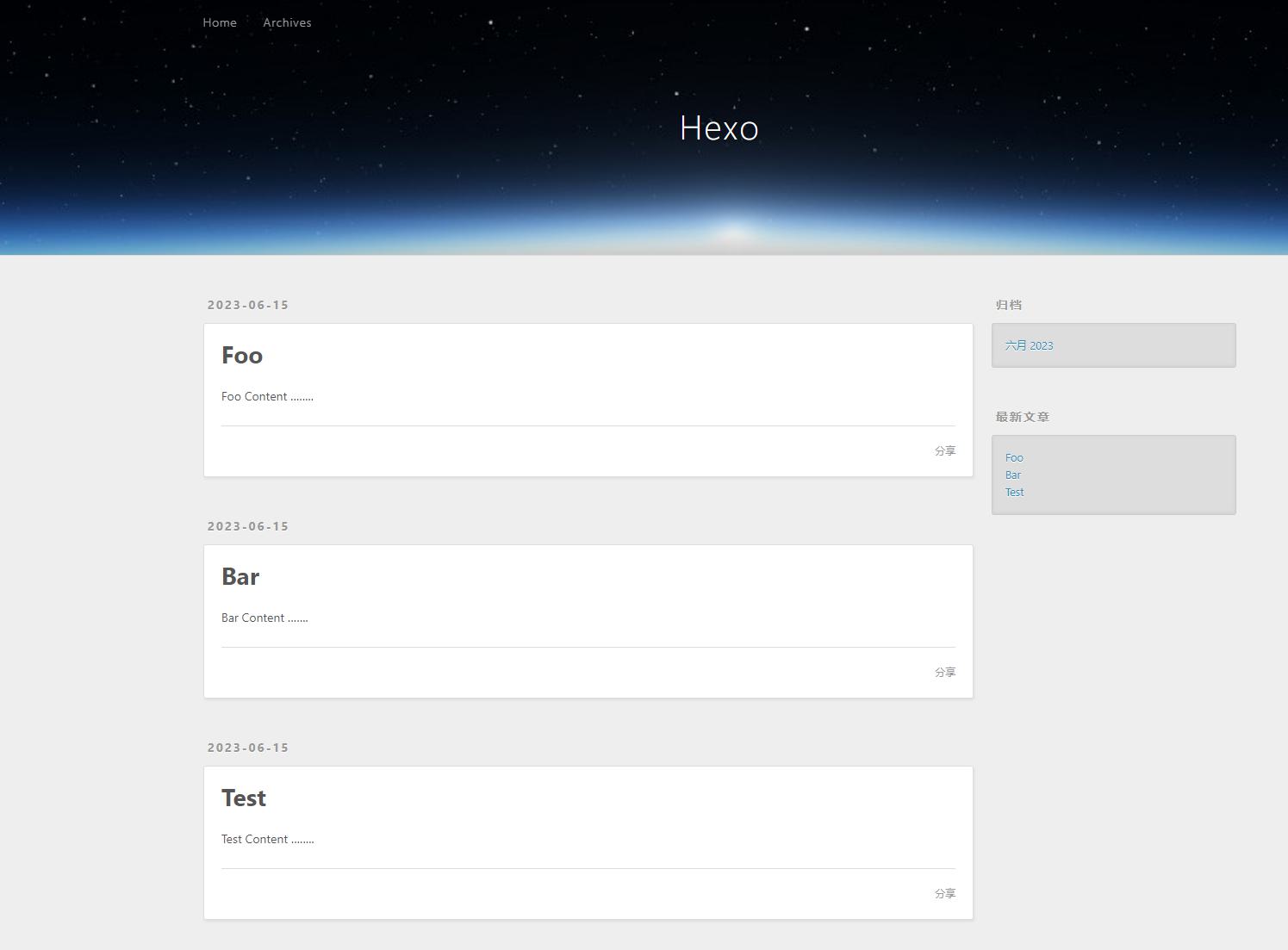
Task: Open Foo in the recent posts sidebar
Action: [1014, 457]
